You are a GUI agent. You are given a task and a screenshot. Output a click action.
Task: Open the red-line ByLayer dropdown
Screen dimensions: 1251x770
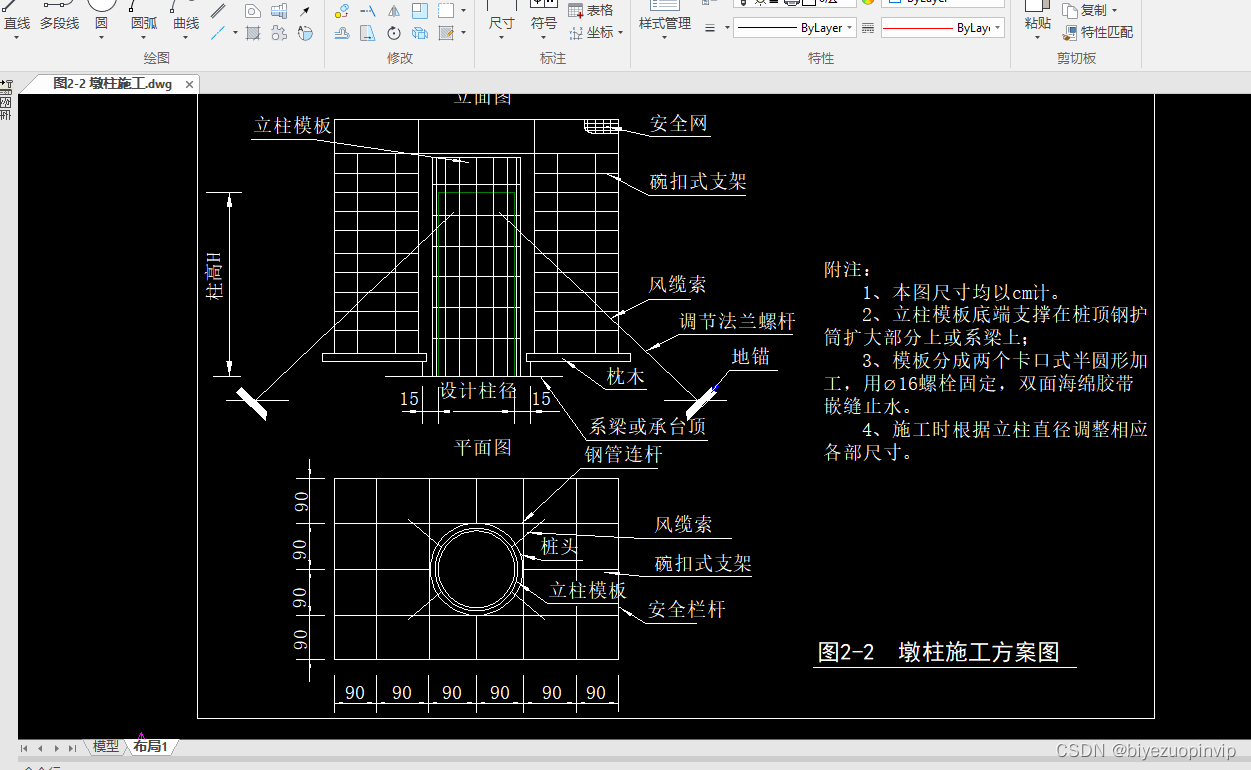[x=998, y=28]
